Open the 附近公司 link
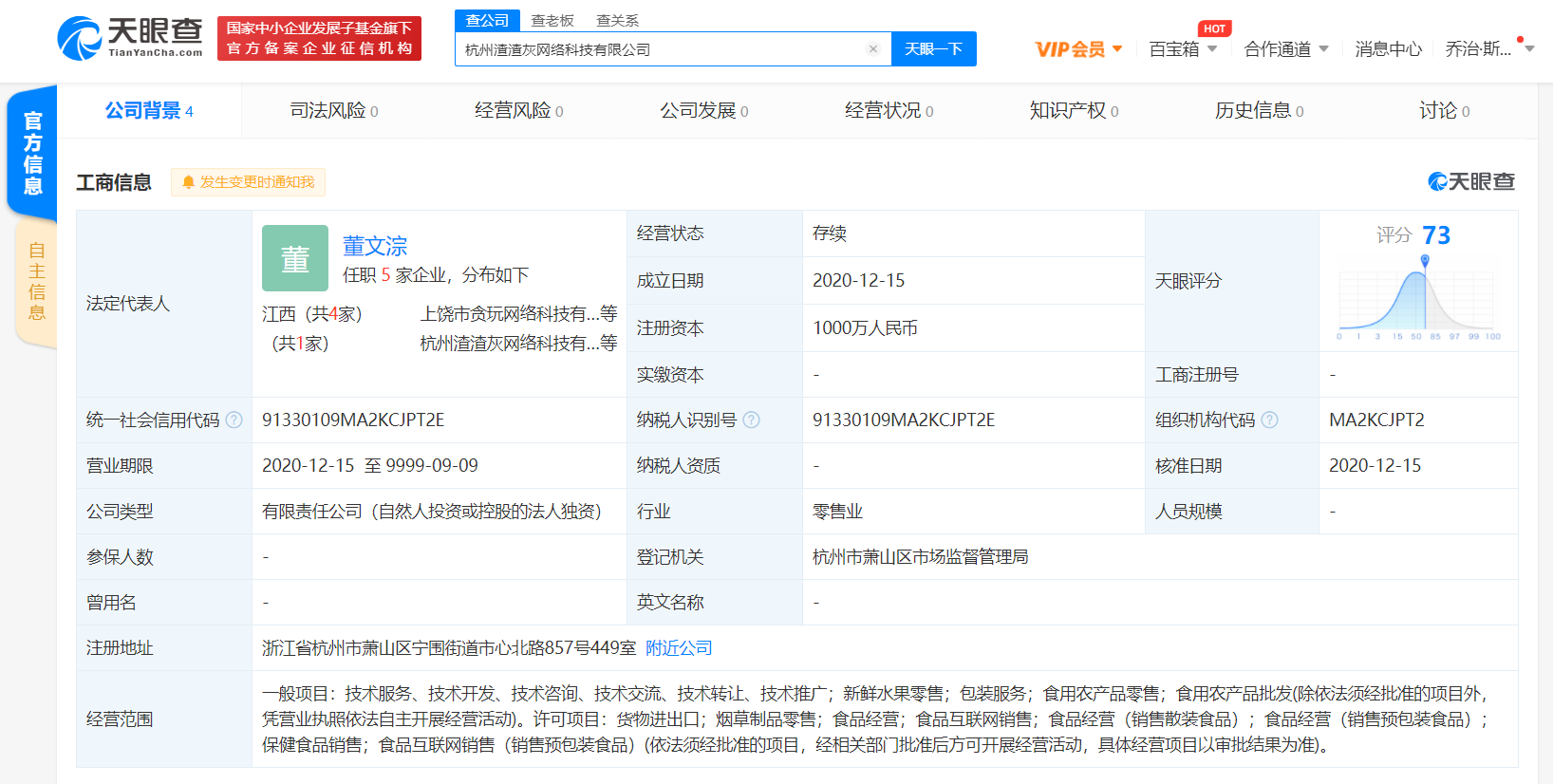 pyautogui.click(x=679, y=648)
